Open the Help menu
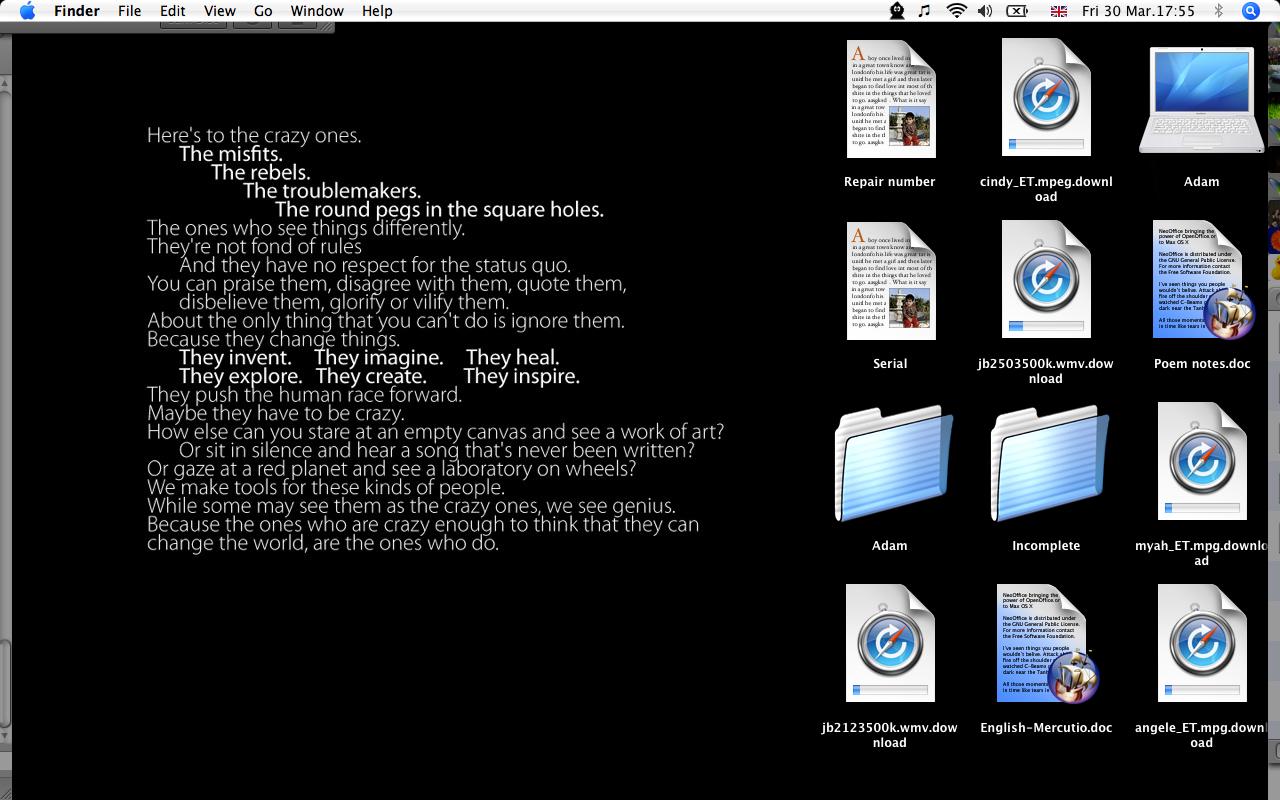 (x=377, y=11)
